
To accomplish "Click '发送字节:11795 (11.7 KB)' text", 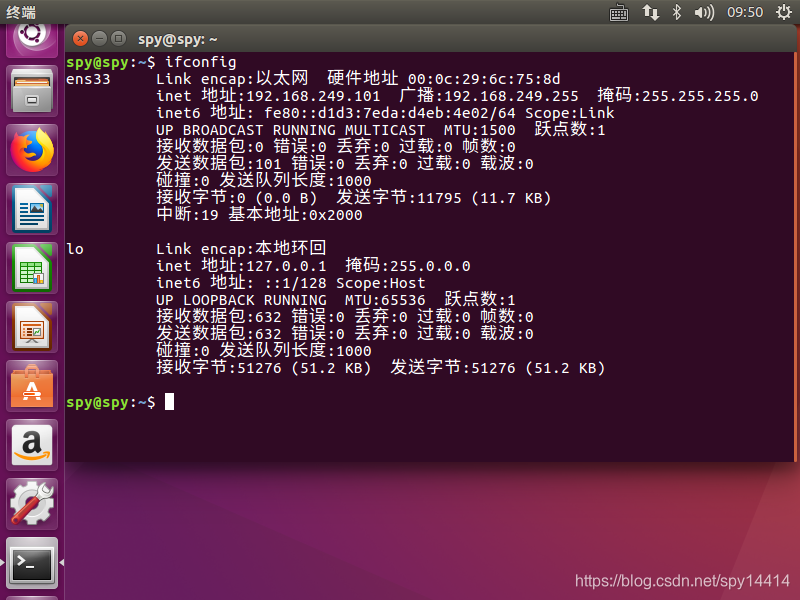I will point(443,197).
